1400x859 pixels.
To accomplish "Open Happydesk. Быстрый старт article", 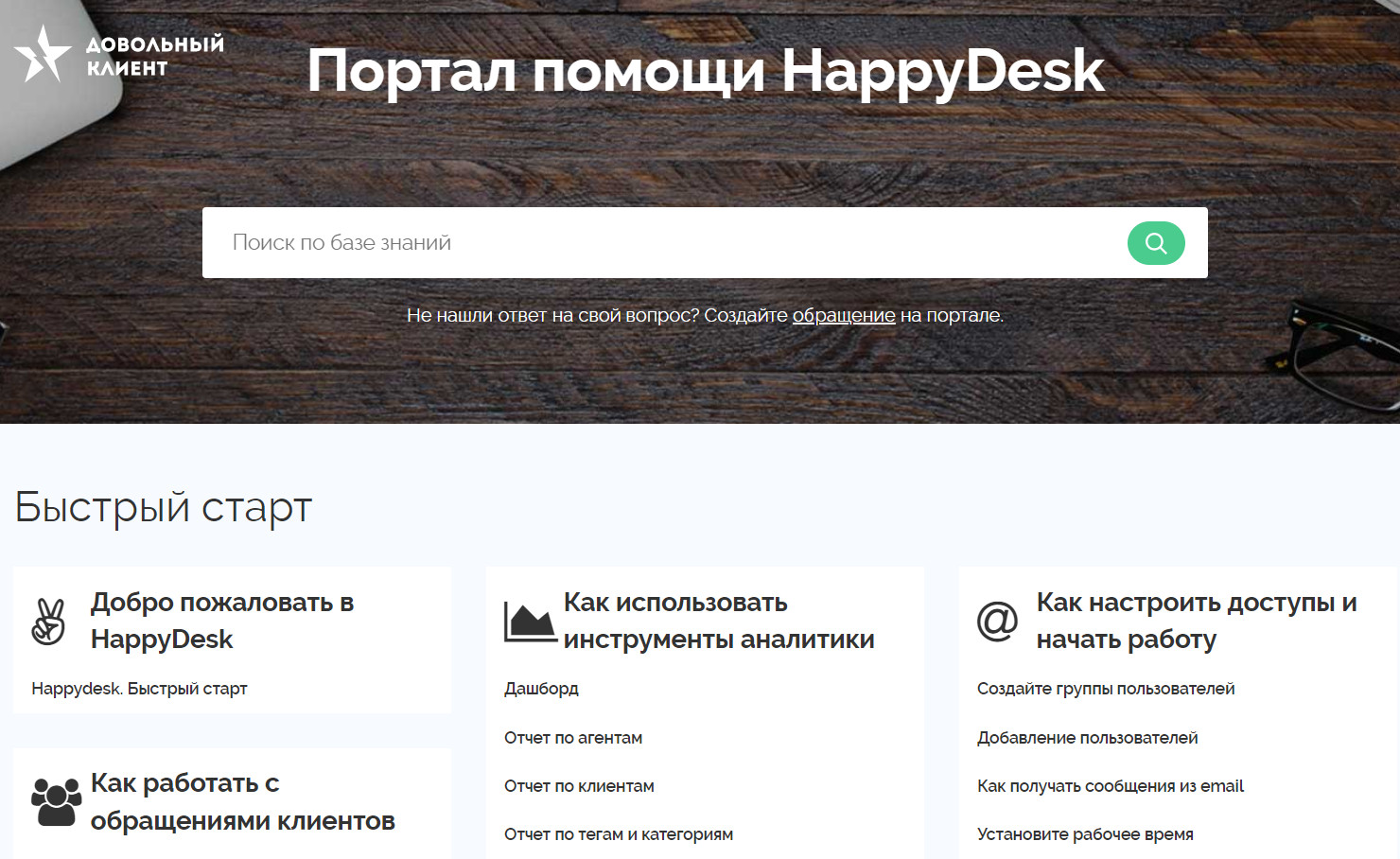I will pos(139,689).
